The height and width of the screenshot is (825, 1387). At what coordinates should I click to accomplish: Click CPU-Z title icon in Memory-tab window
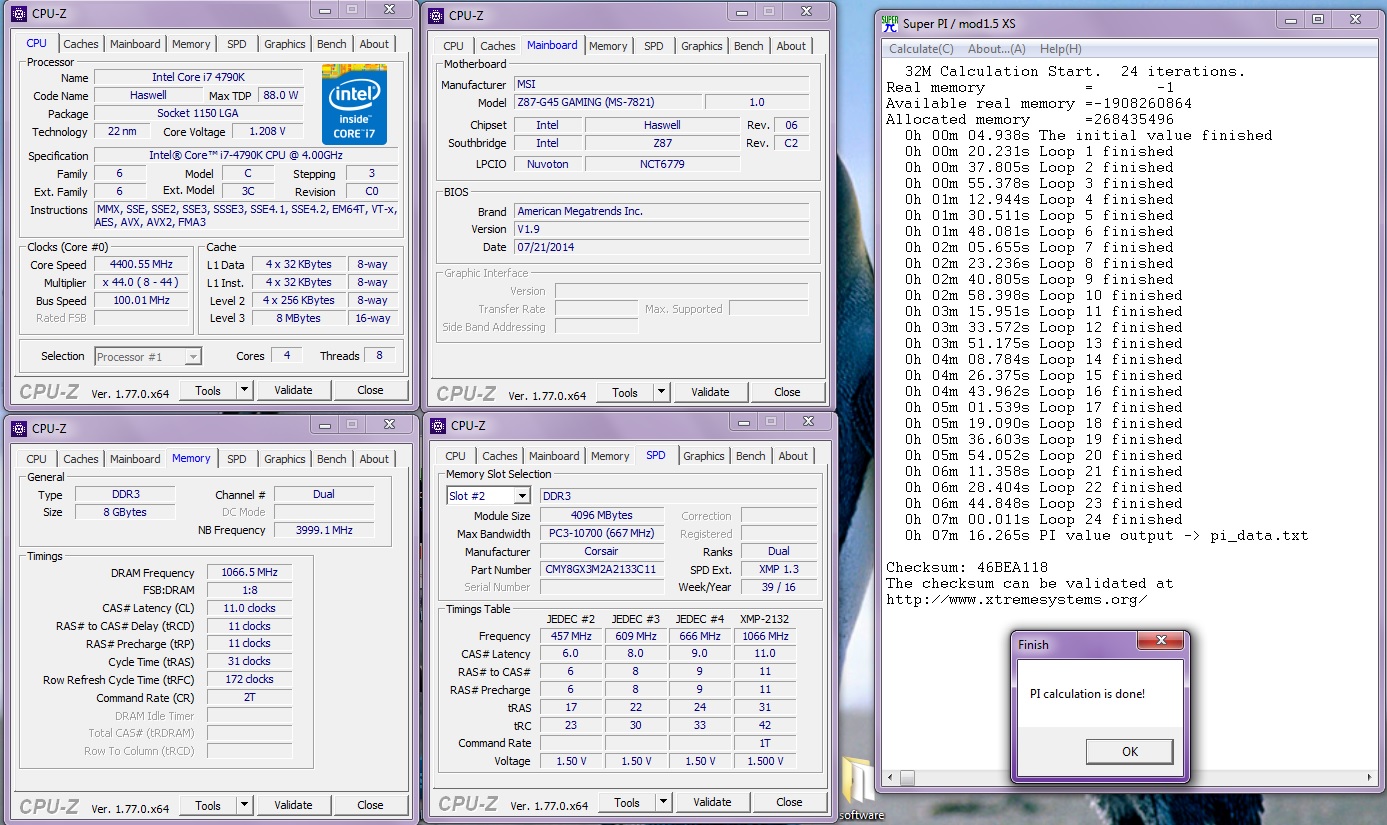[x=19, y=429]
